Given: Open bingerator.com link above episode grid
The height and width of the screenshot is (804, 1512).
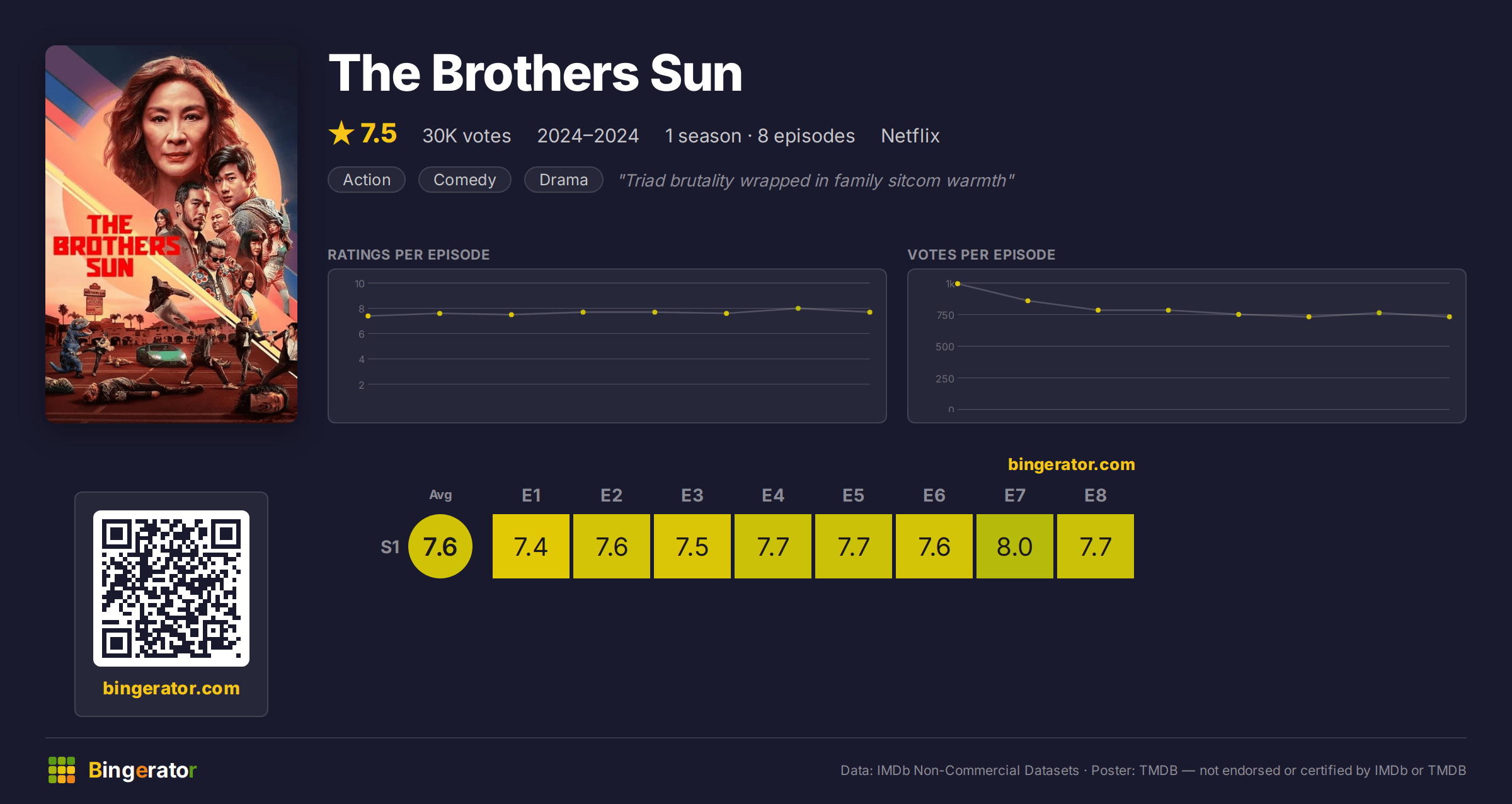Looking at the screenshot, I should (x=1071, y=464).
